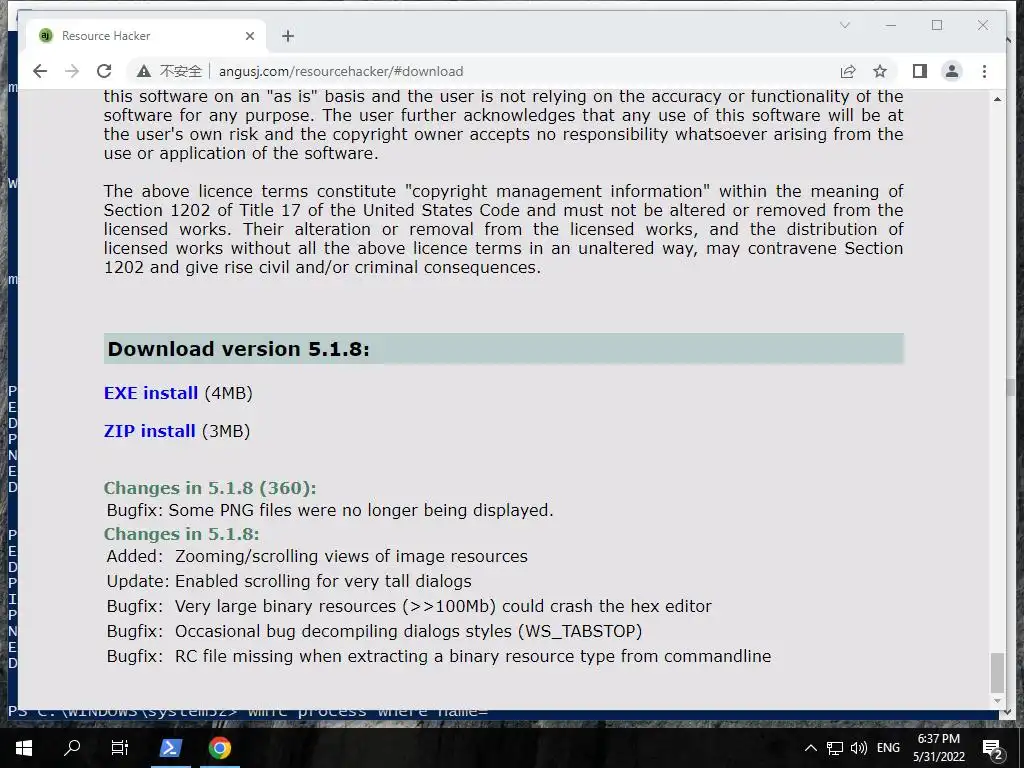Go back to the previous page

coord(40,71)
